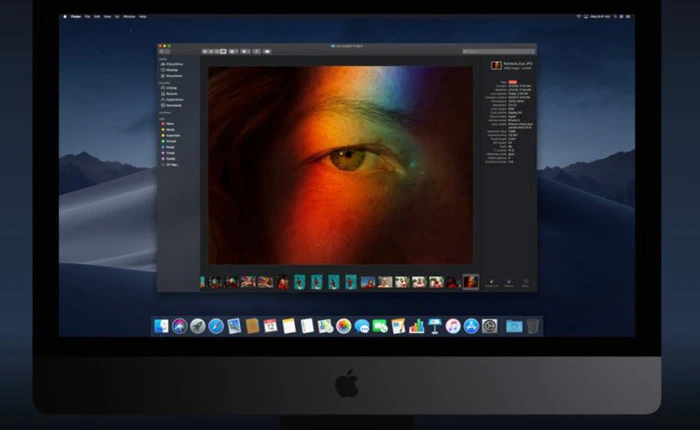Click the Wi-Fi status icon in menu bar

[579, 17]
